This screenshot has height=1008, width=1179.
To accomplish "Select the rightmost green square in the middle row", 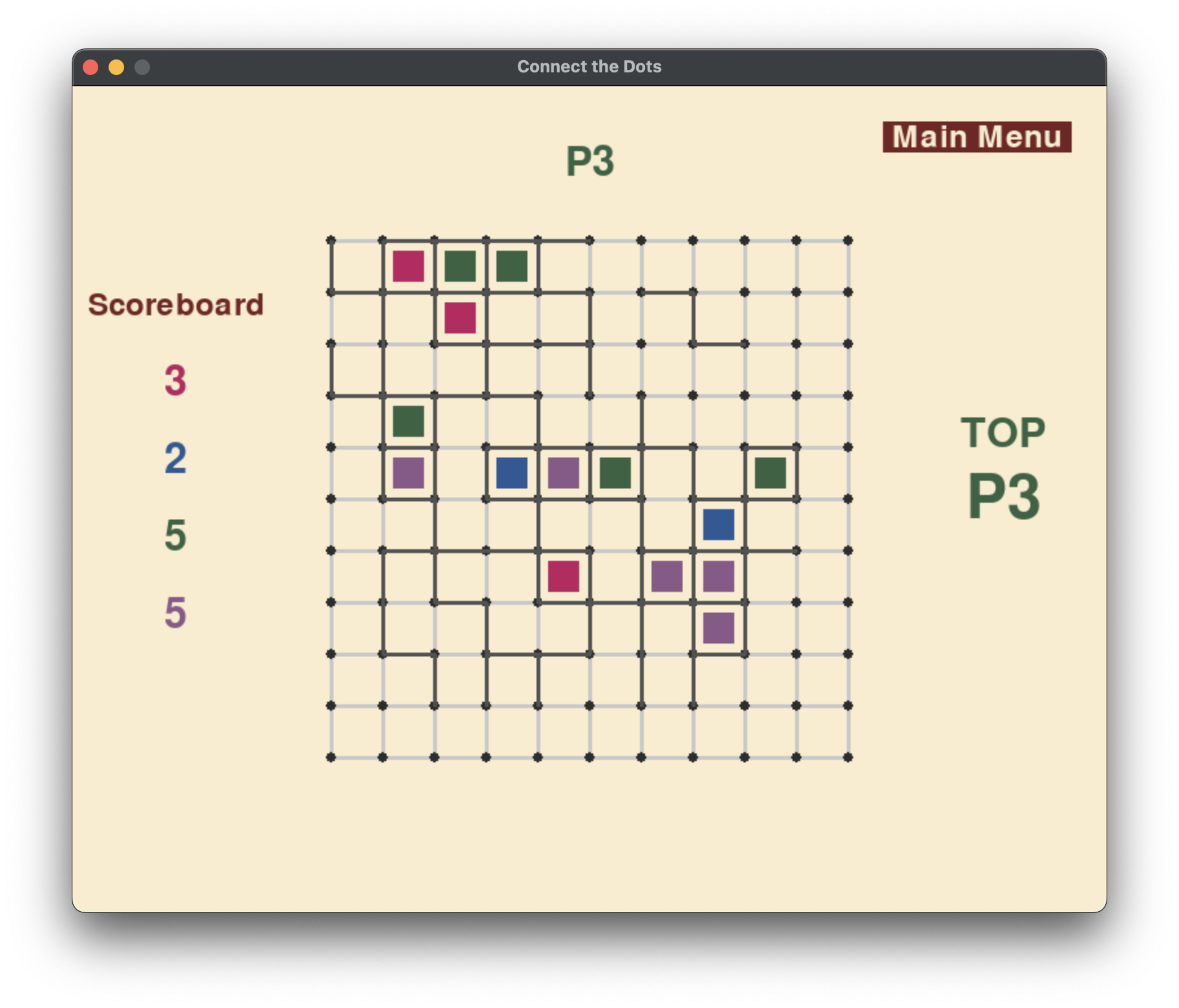I will (x=770, y=472).
